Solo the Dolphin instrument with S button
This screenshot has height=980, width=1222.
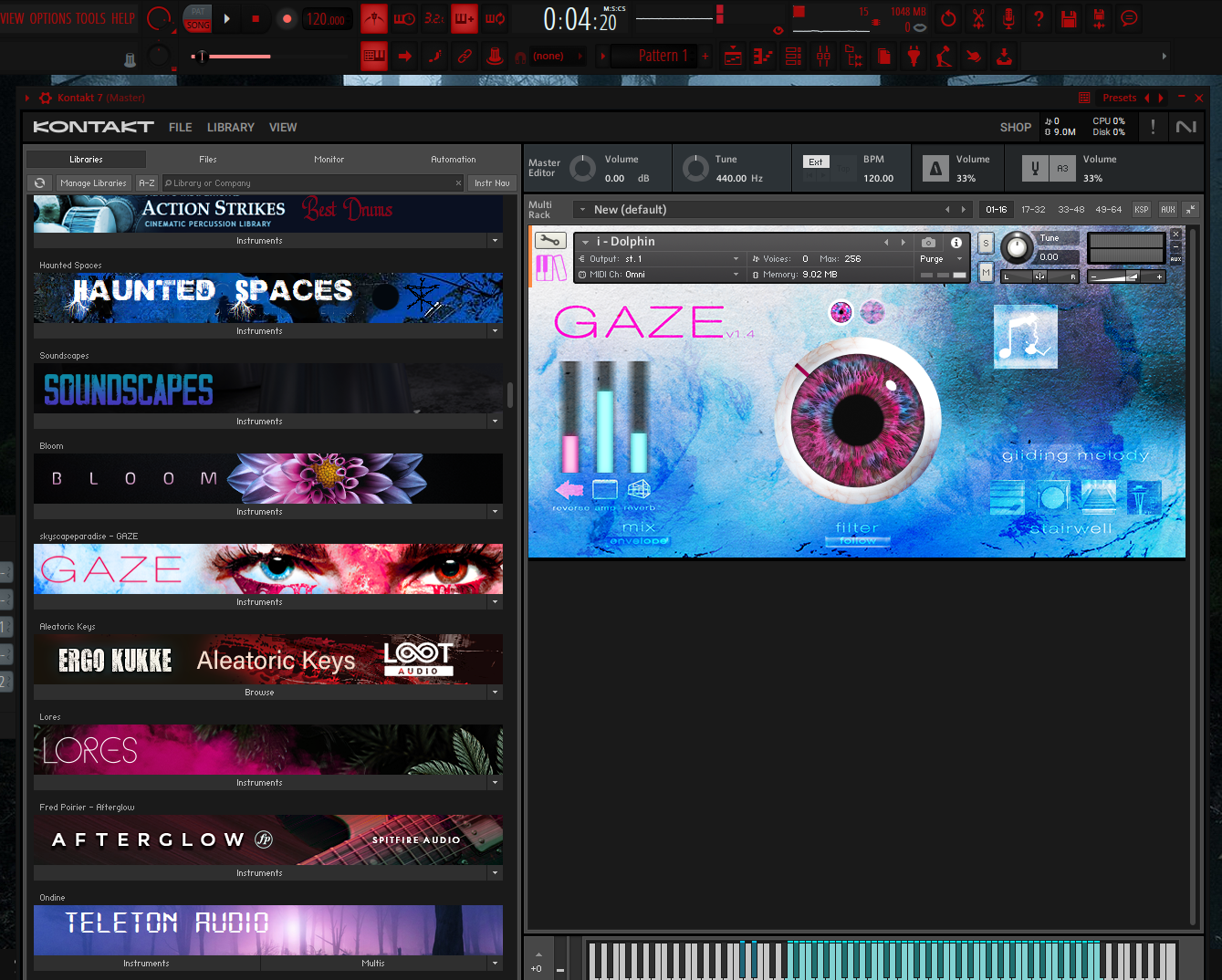(986, 243)
